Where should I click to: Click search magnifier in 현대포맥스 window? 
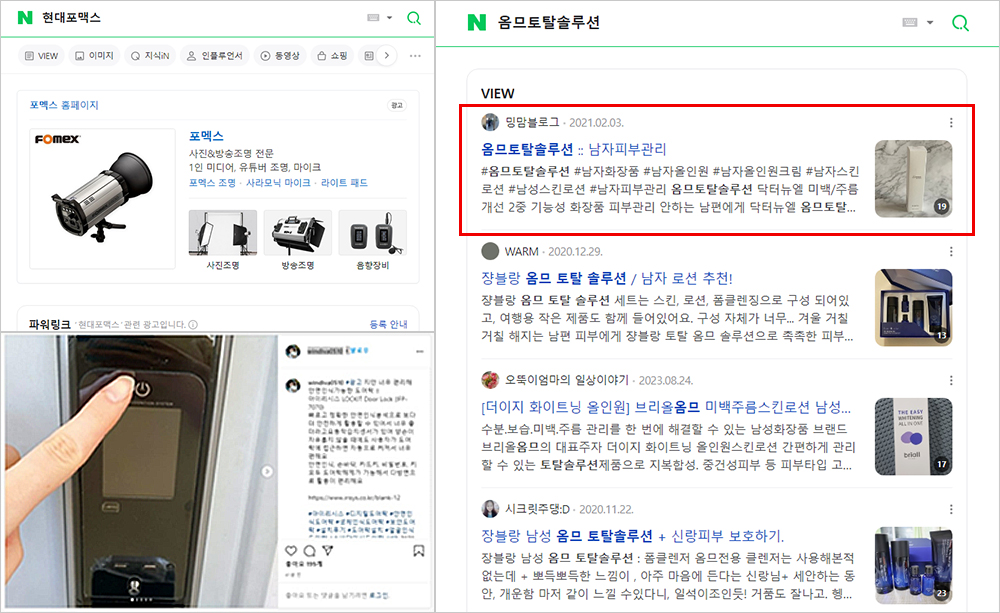point(414,18)
